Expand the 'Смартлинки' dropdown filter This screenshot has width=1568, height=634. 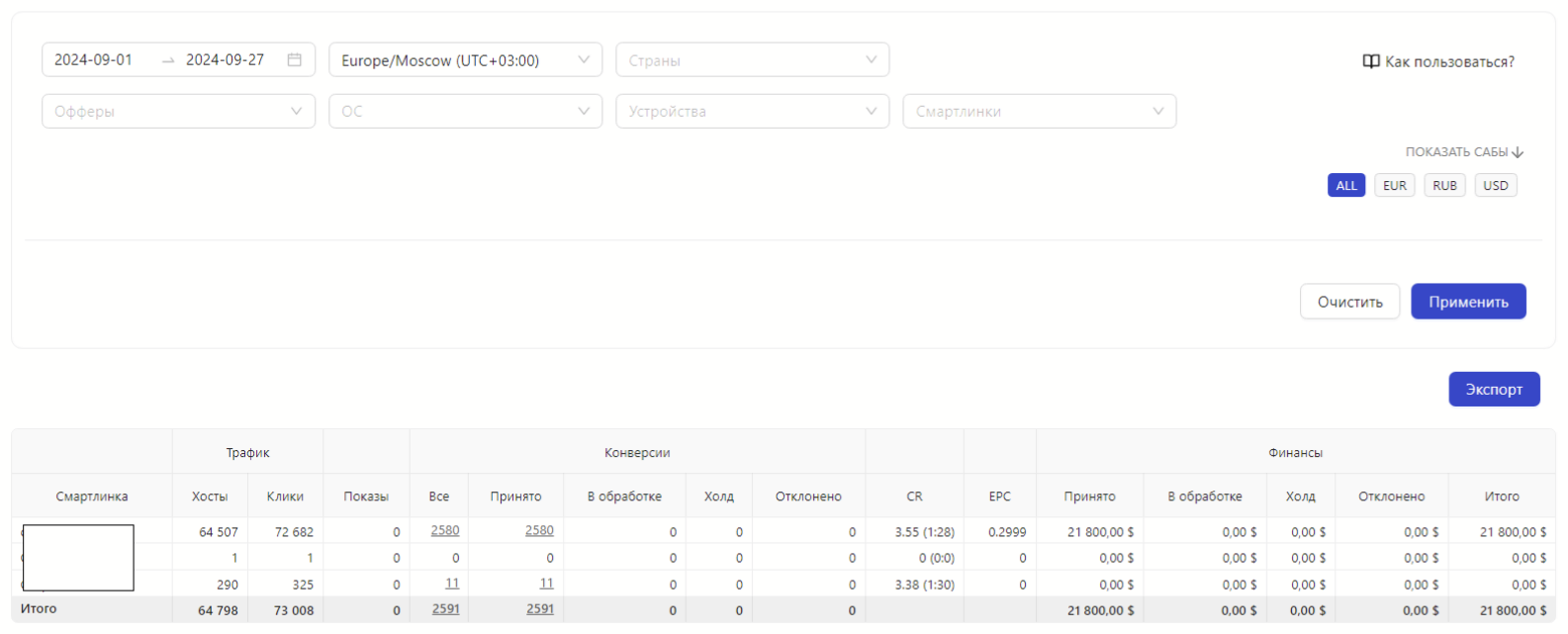click(x=1039, y=111)
